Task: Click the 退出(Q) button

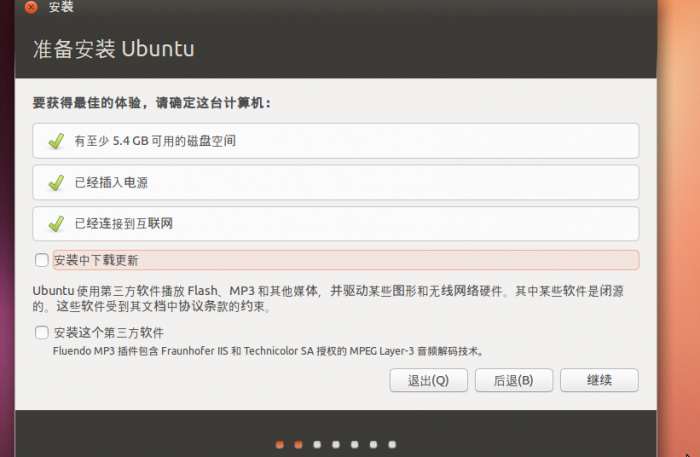Action: coord(429,380)
